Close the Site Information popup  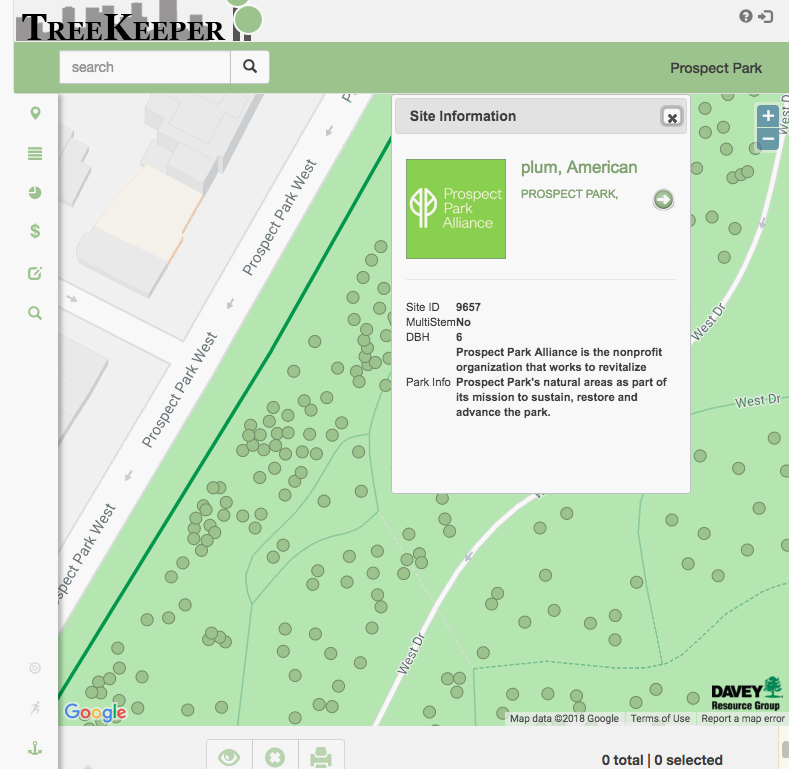pos(672,117)
